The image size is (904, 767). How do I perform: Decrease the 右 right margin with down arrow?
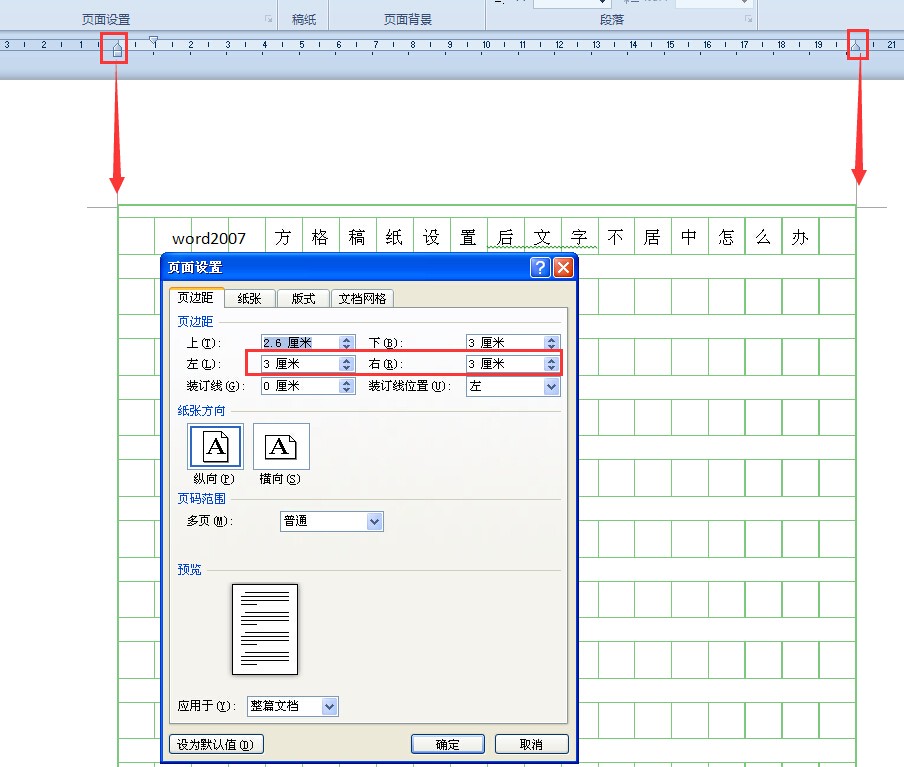(551, 368)
